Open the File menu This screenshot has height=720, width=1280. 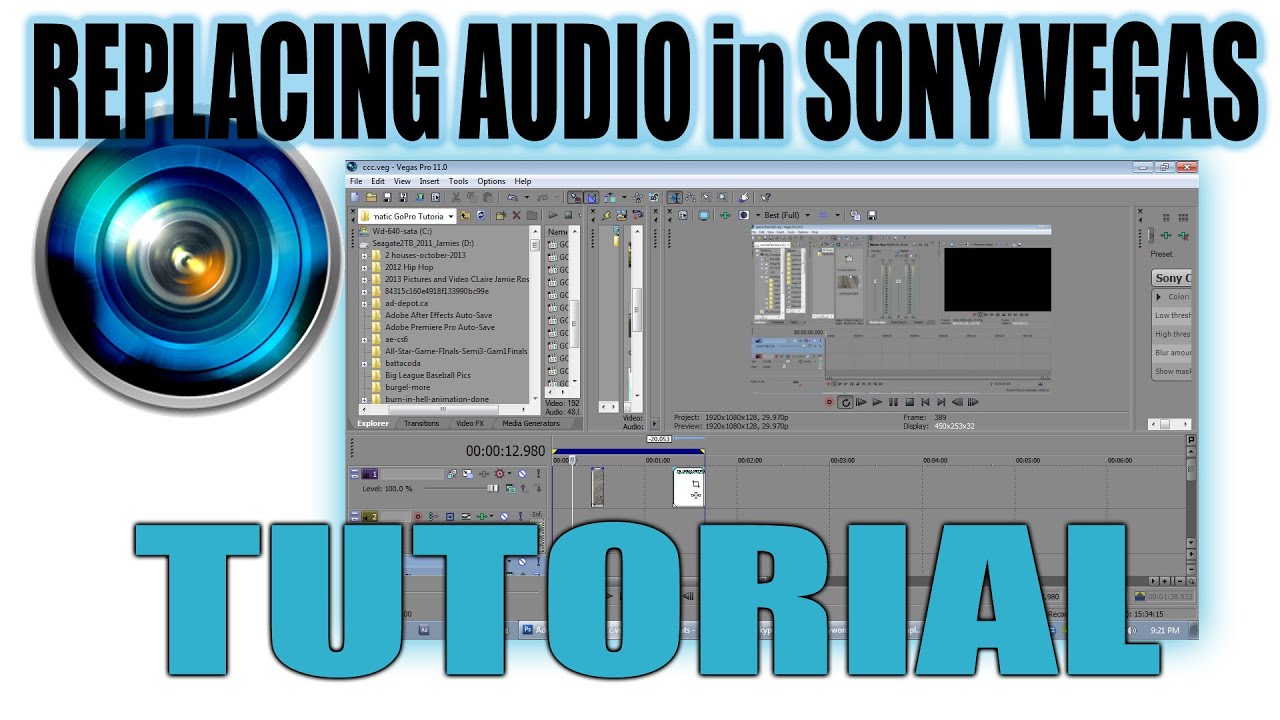(355, 181)
